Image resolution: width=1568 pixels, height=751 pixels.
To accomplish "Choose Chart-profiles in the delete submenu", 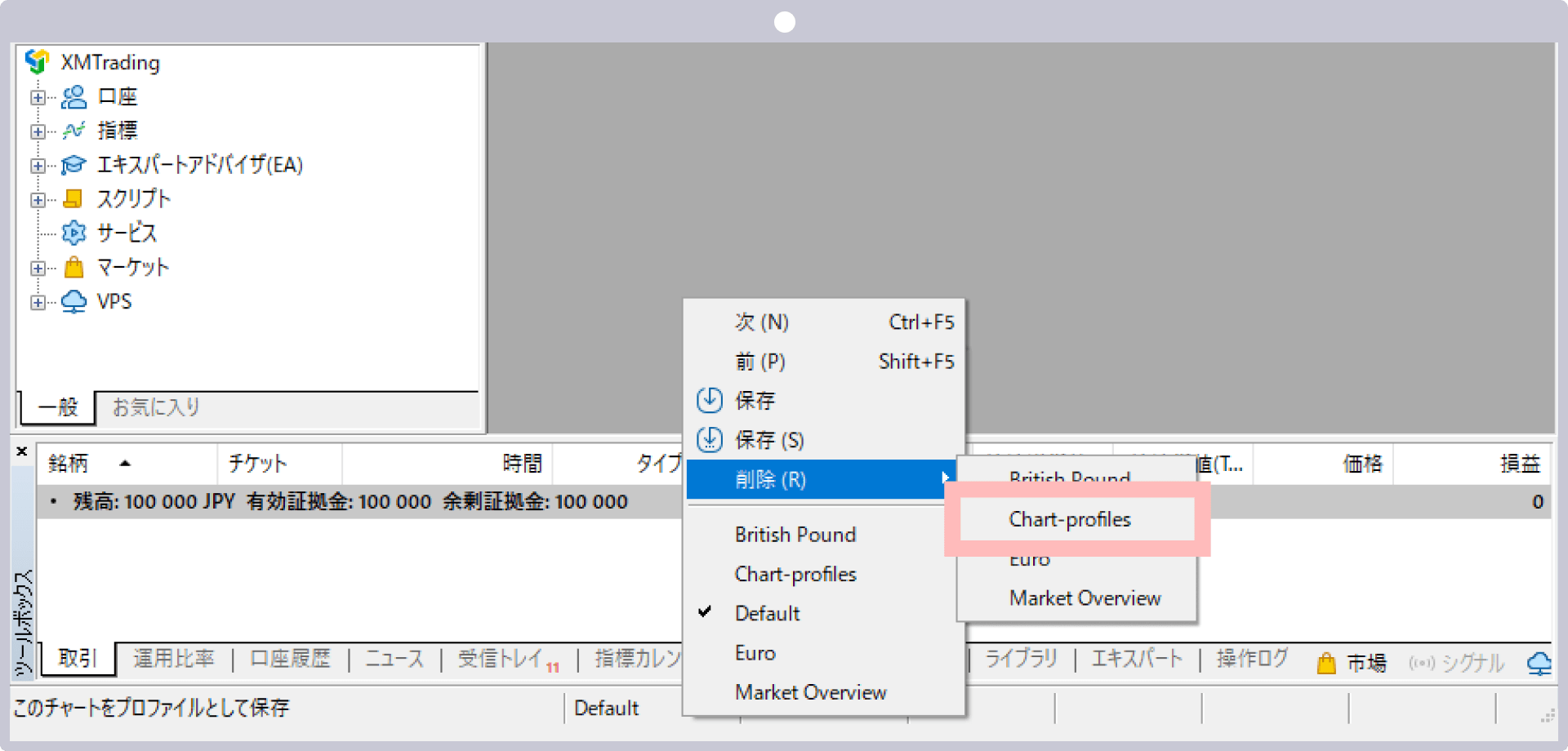I will [1070, 519].
